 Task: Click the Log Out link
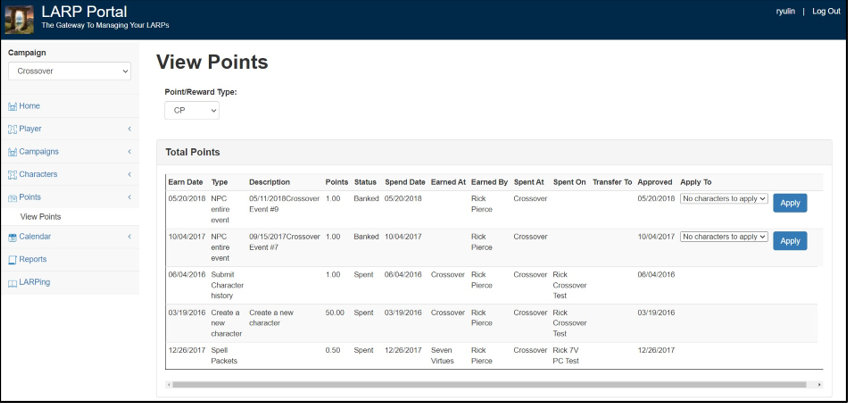coord(825,11)
